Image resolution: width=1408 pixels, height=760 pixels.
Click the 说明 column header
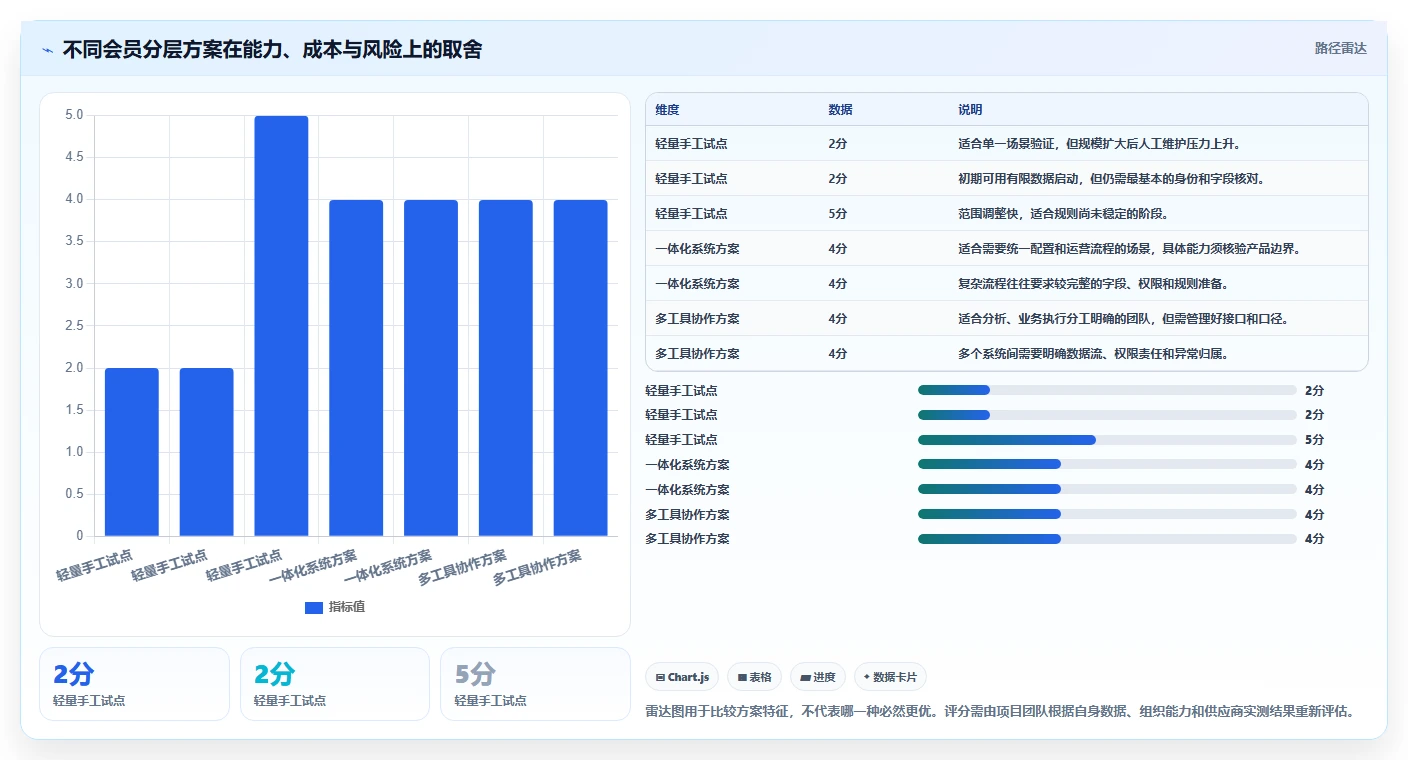point(970,110)
